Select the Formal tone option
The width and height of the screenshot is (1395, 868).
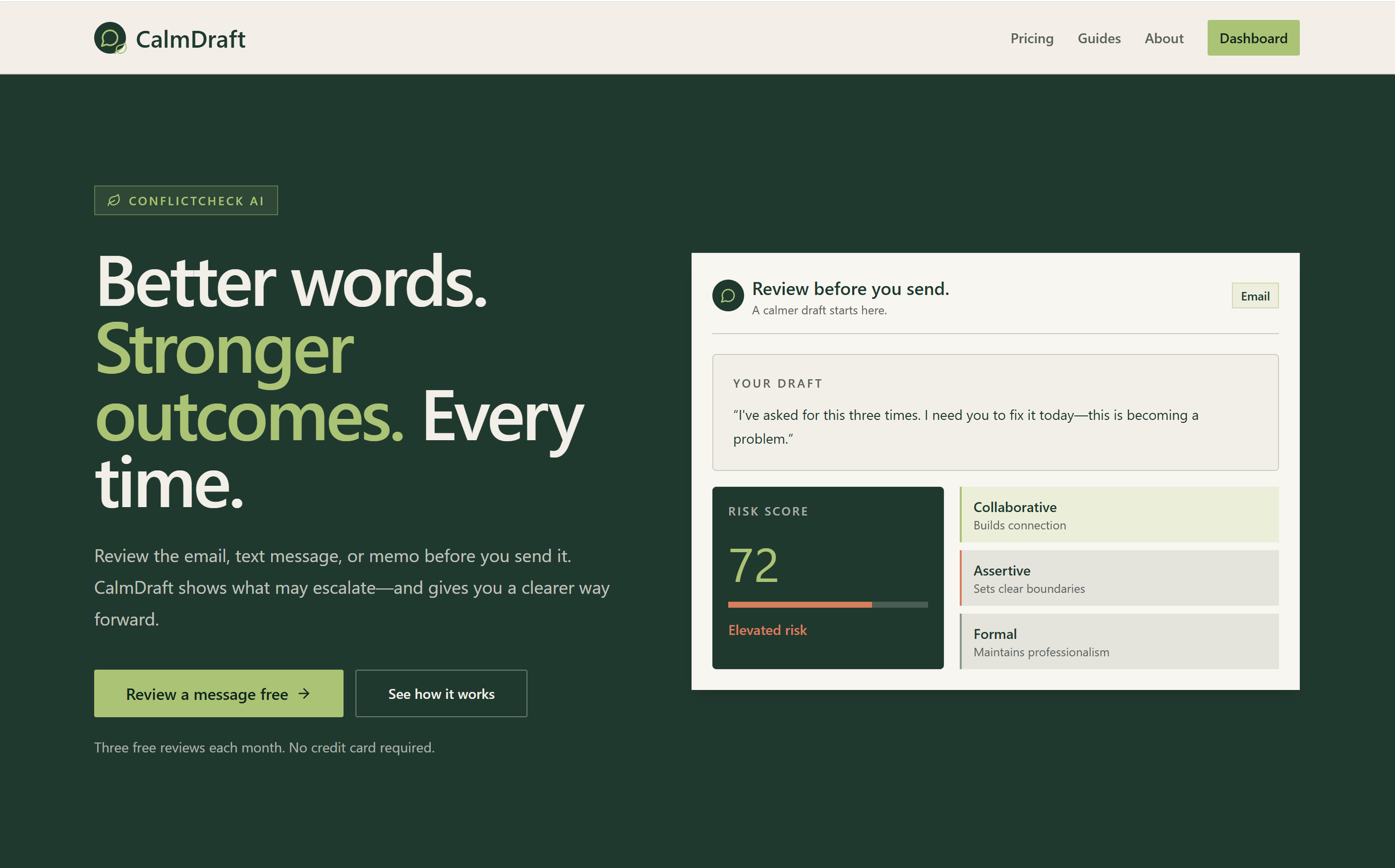[1119, 642]
